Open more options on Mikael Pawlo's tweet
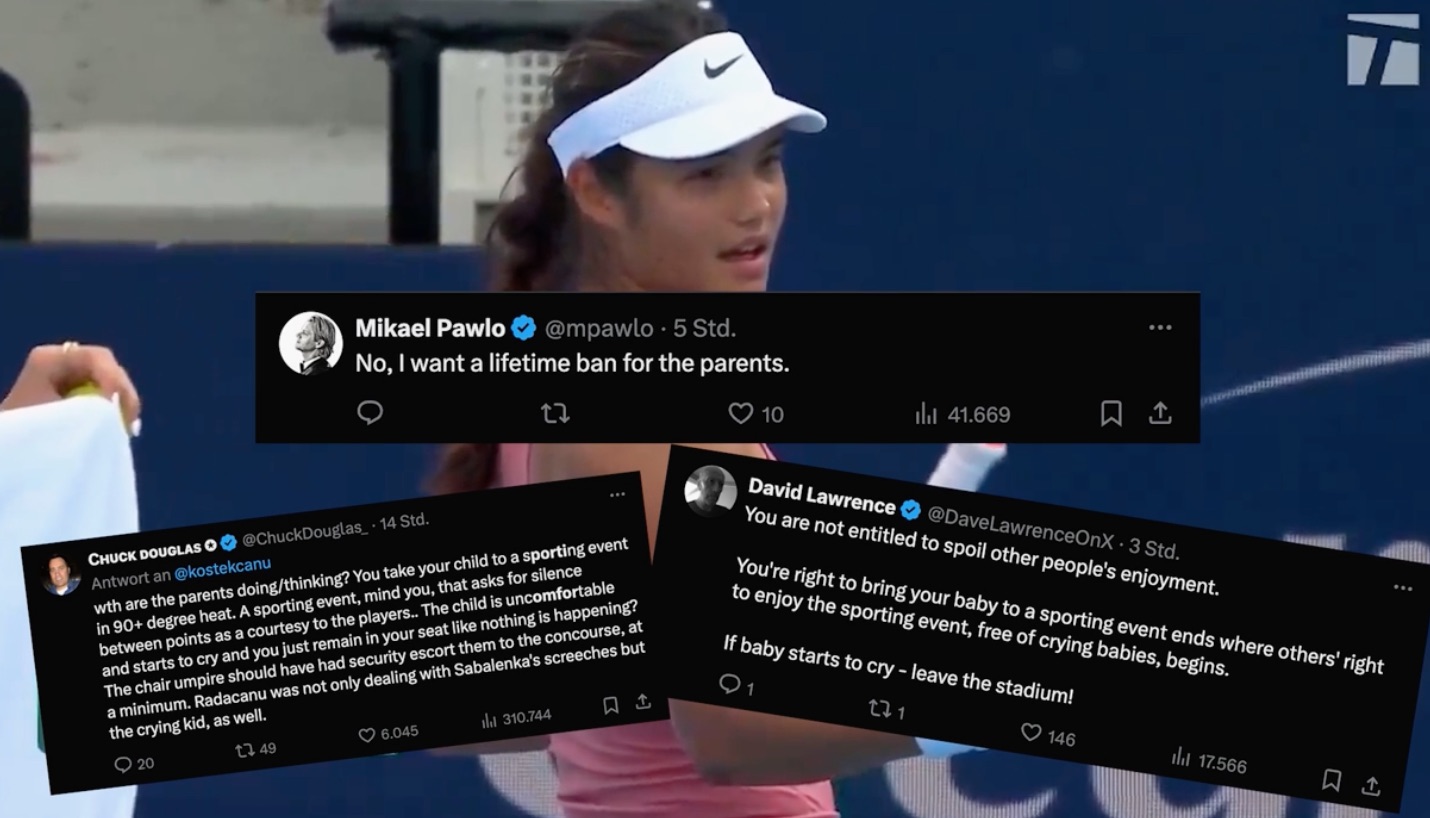 click(1160, 327)
